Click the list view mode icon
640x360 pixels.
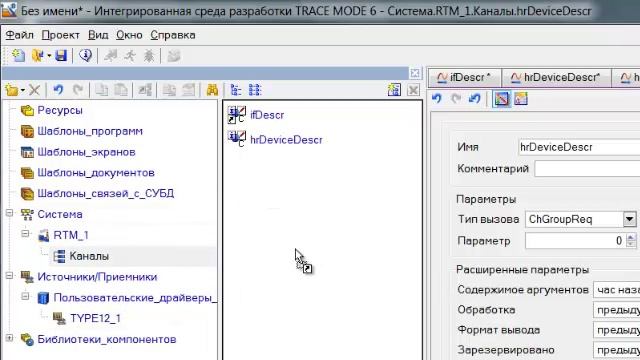(255, 90)
